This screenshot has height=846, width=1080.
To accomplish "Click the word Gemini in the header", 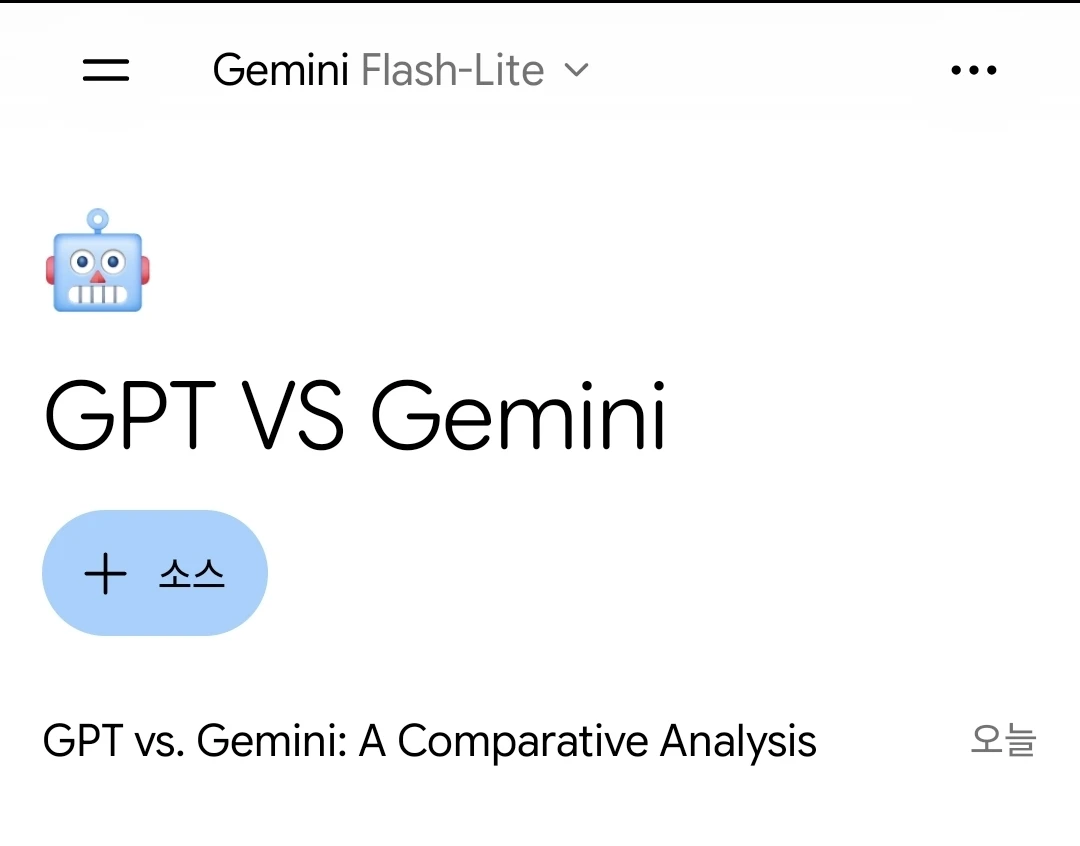I will click(280, 70).
